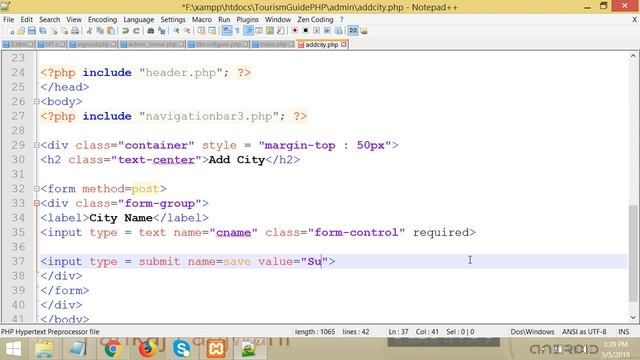Image resolution: width=640 pixels, height=360 pixels.
Task: Save the recorded macro icon
Action: (338, 31)
